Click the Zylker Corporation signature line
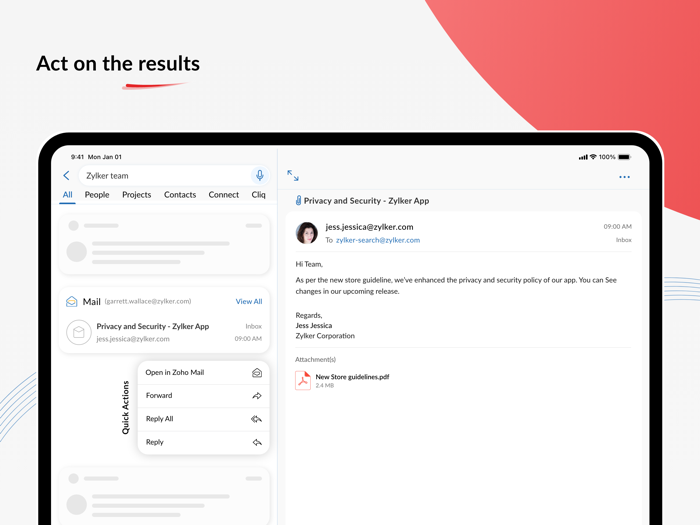700x525 pixels. tap(325, 336)
